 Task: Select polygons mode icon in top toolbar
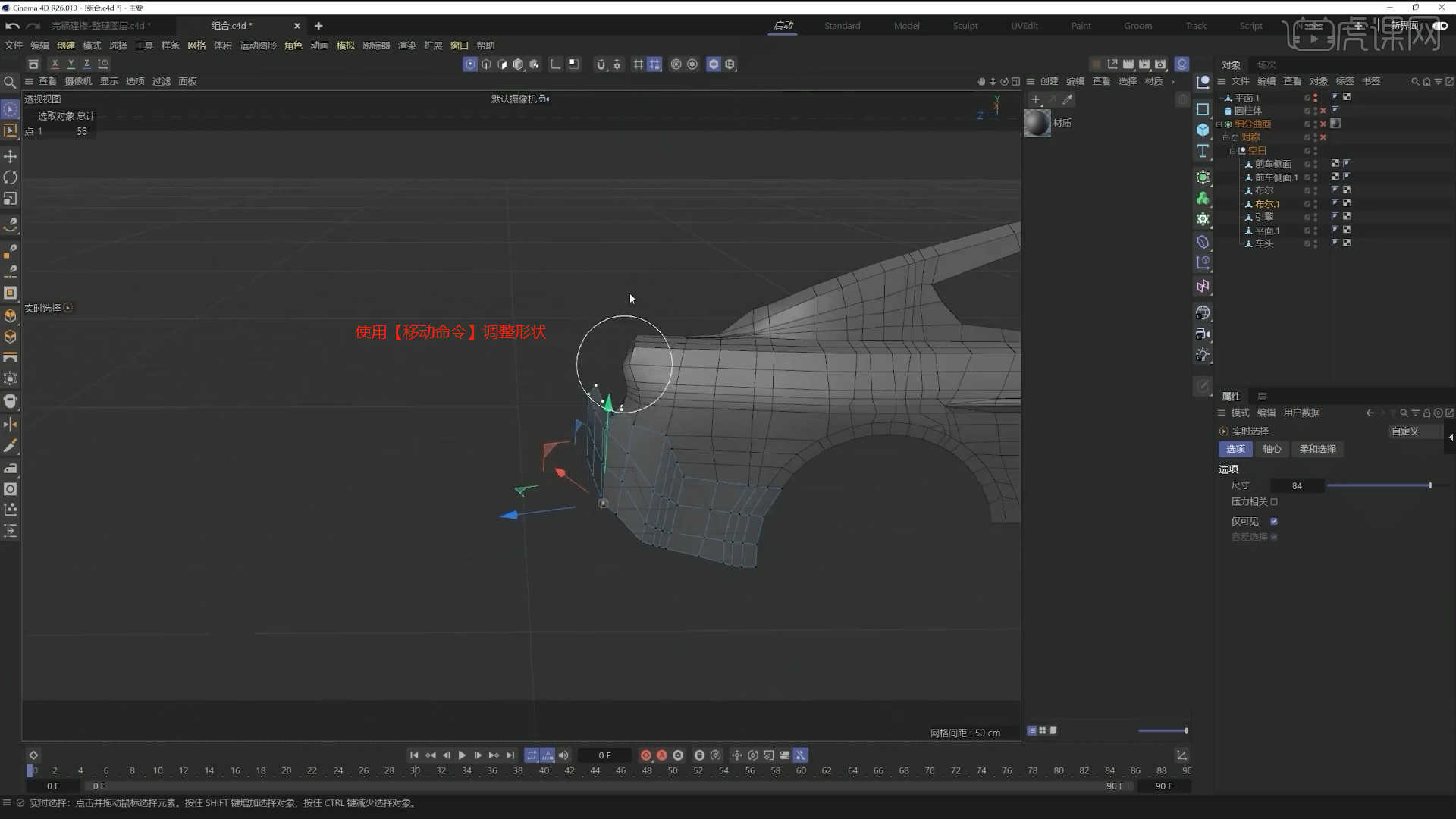coord(502,64)
